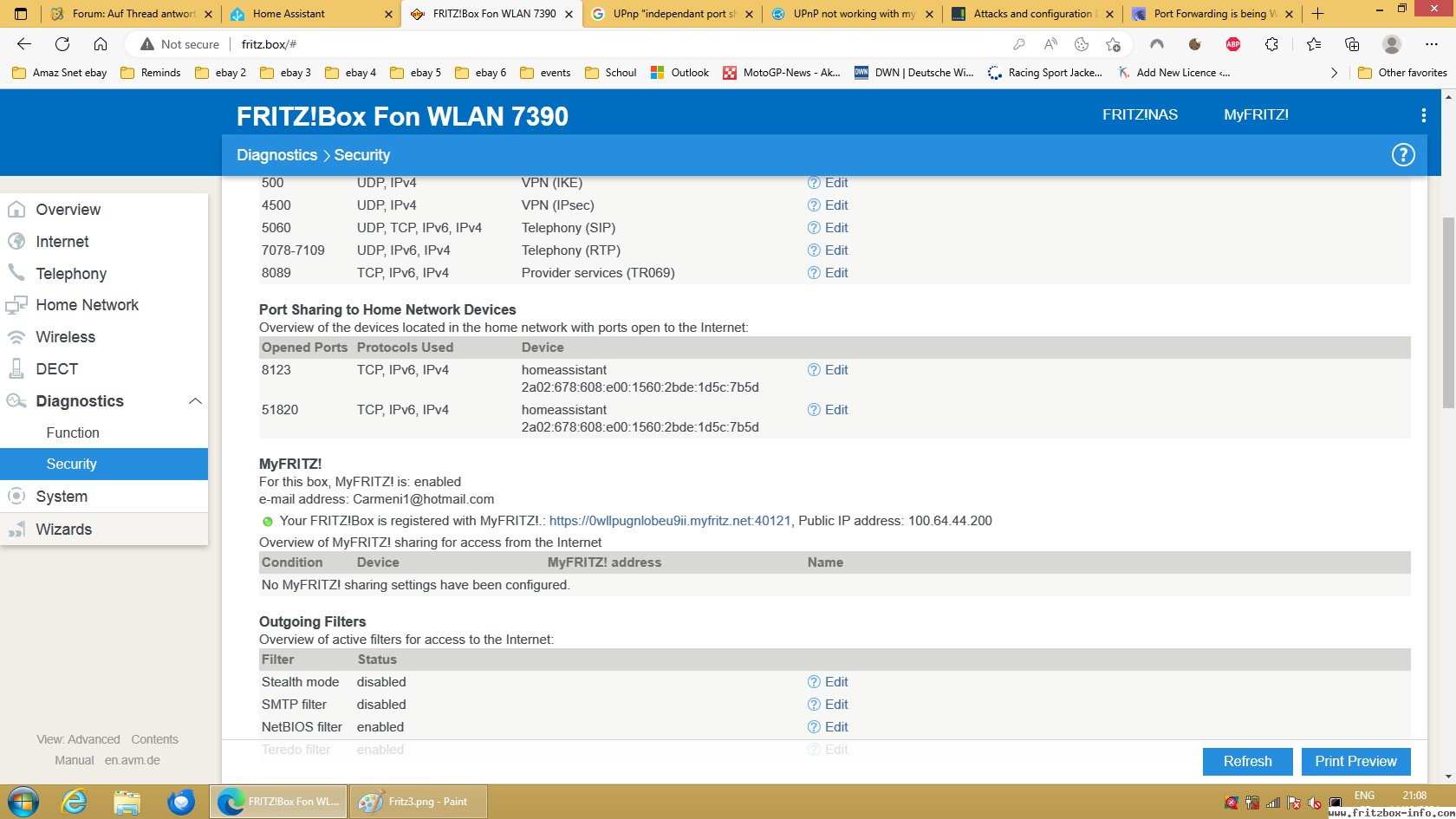This screenshot has width=1456, height=819.
Task: Open browser settings and more menu
Action: coord(1432,44)
